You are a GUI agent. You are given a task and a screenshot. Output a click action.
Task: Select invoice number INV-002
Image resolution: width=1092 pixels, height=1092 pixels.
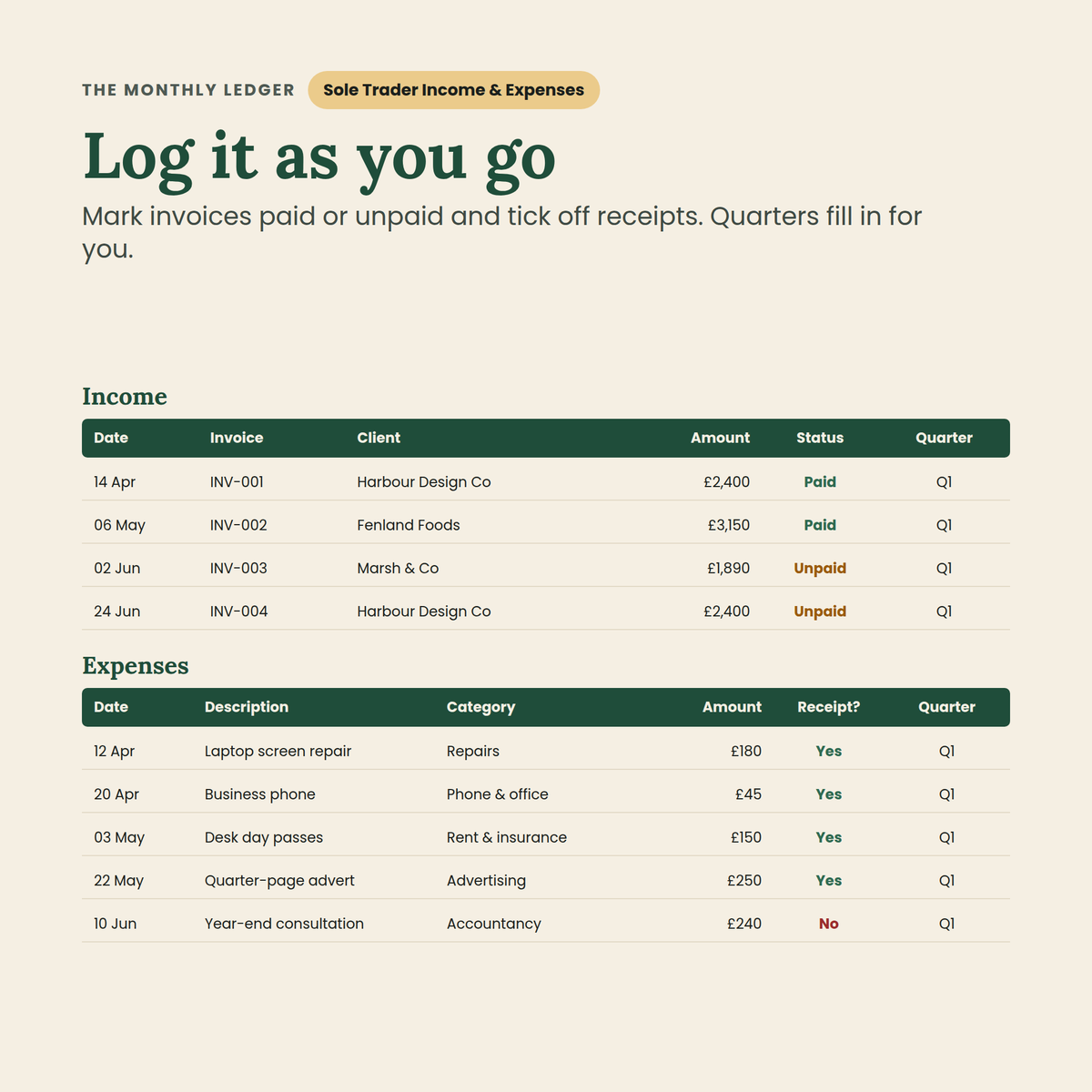238,525
